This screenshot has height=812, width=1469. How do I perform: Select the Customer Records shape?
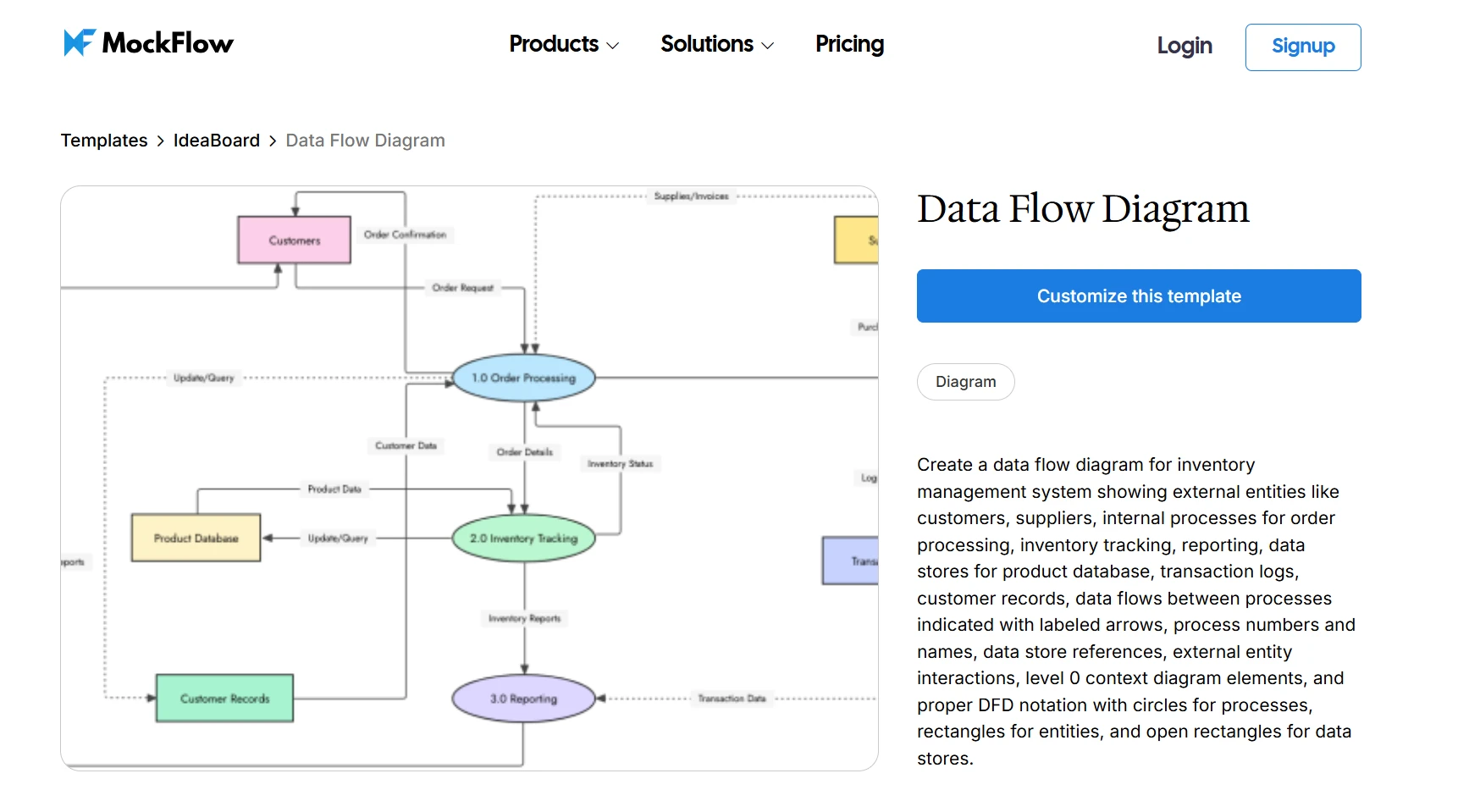tap(224, 698)
